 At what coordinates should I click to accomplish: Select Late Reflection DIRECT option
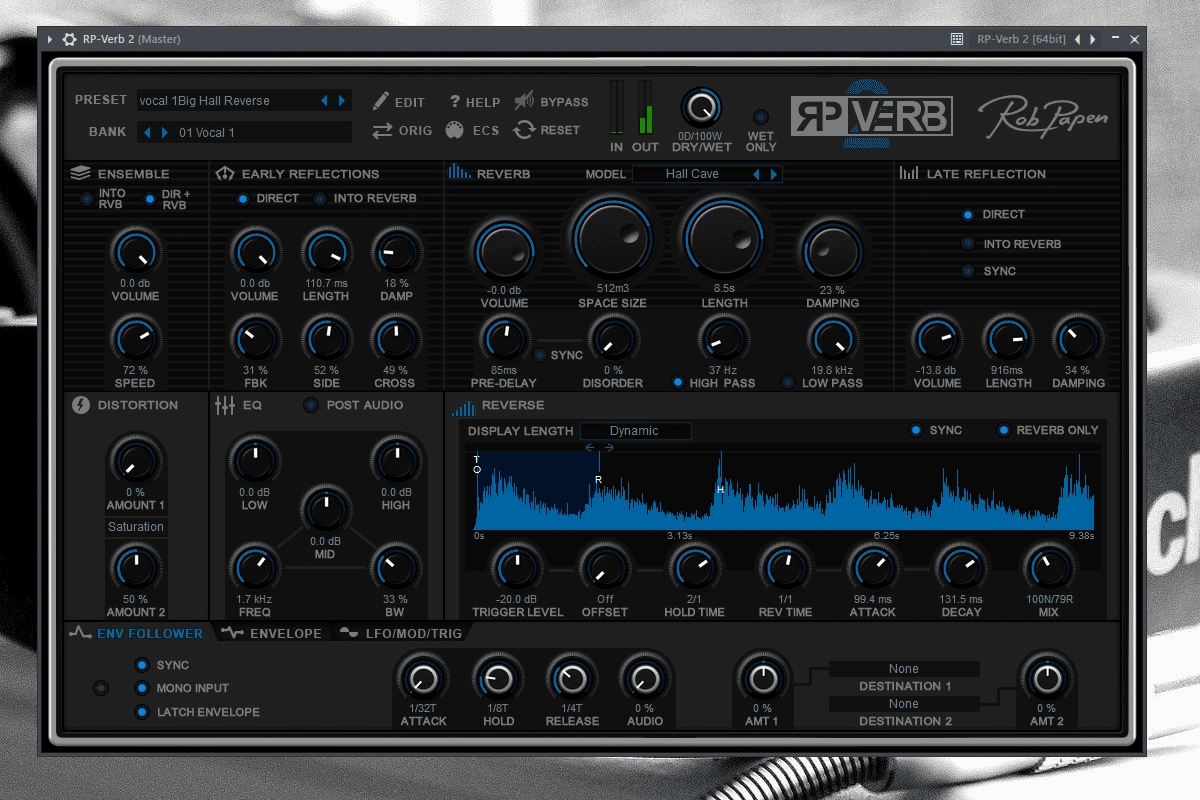(x=967, y=214)
